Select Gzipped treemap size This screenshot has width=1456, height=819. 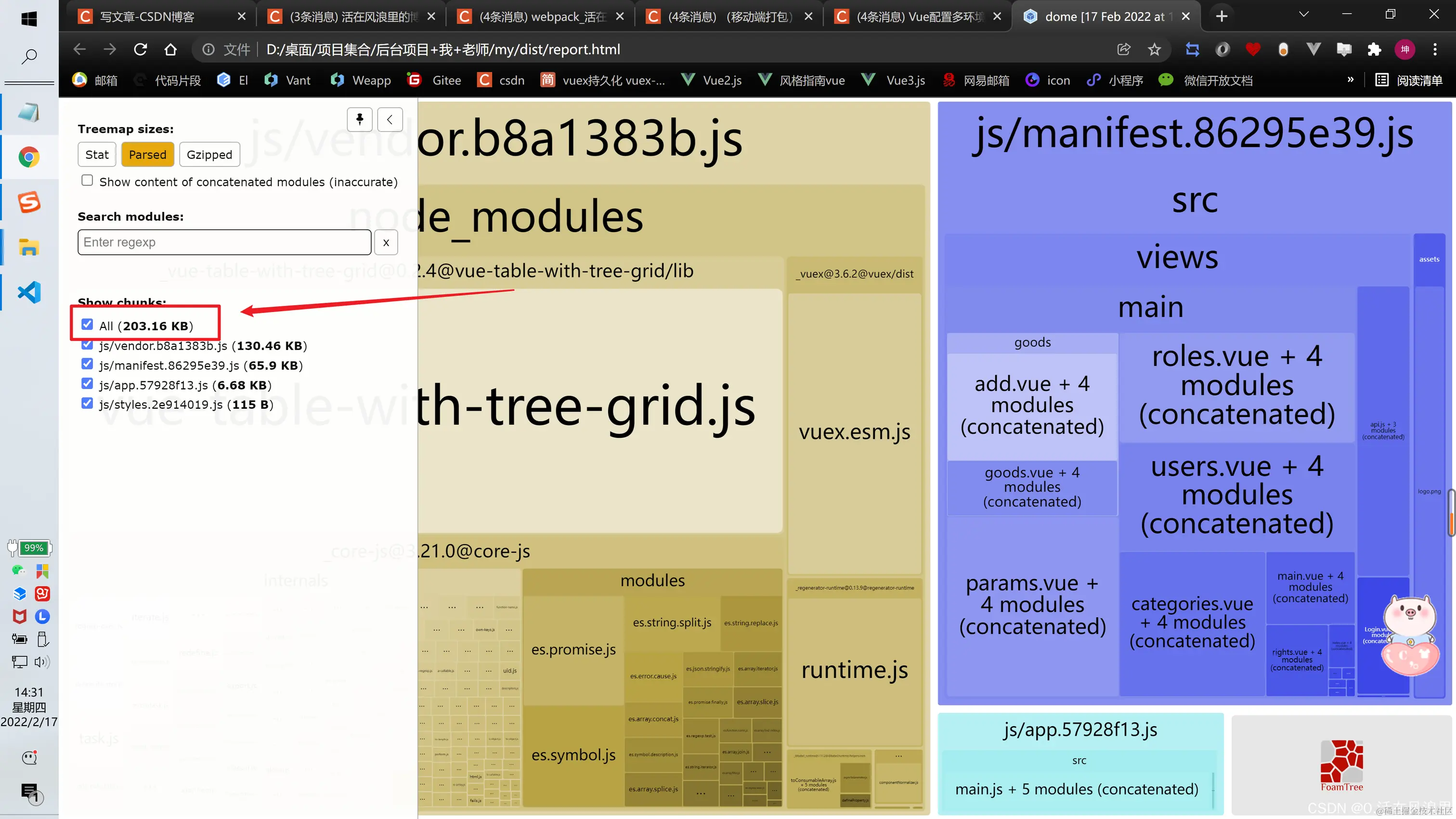pos(209,155)
